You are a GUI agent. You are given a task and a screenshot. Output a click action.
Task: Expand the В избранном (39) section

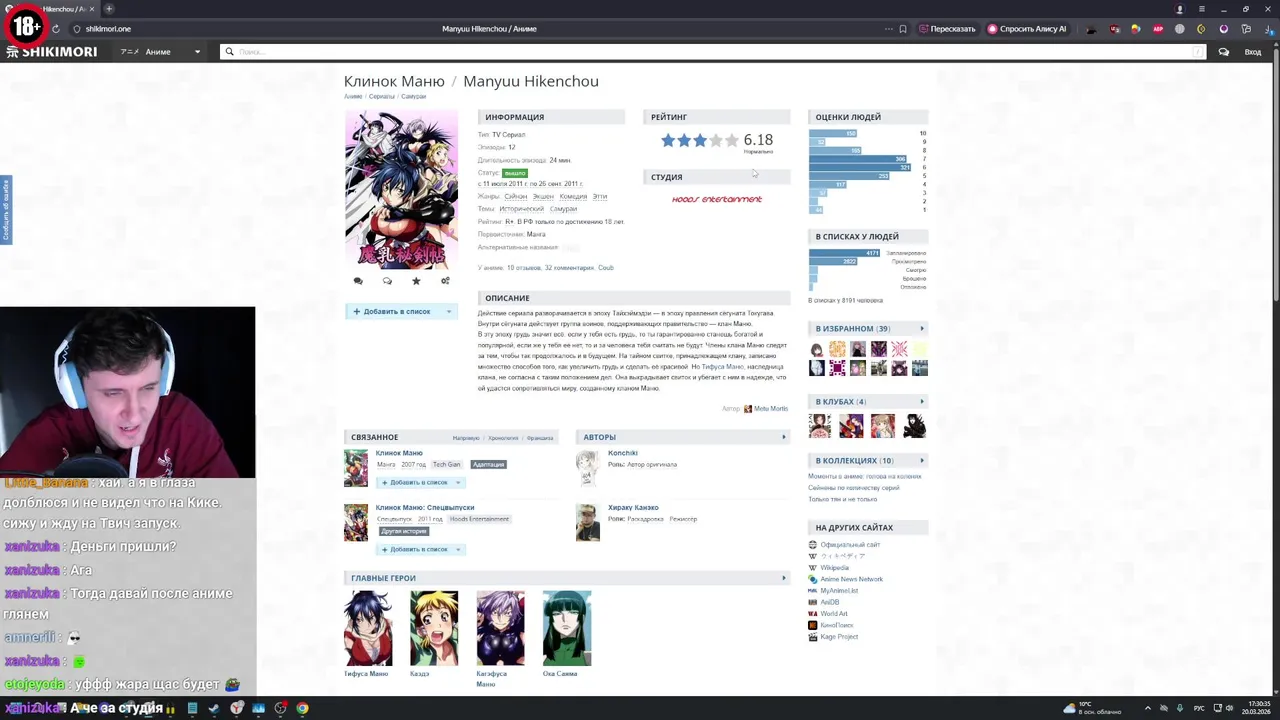tap(868, 328)
